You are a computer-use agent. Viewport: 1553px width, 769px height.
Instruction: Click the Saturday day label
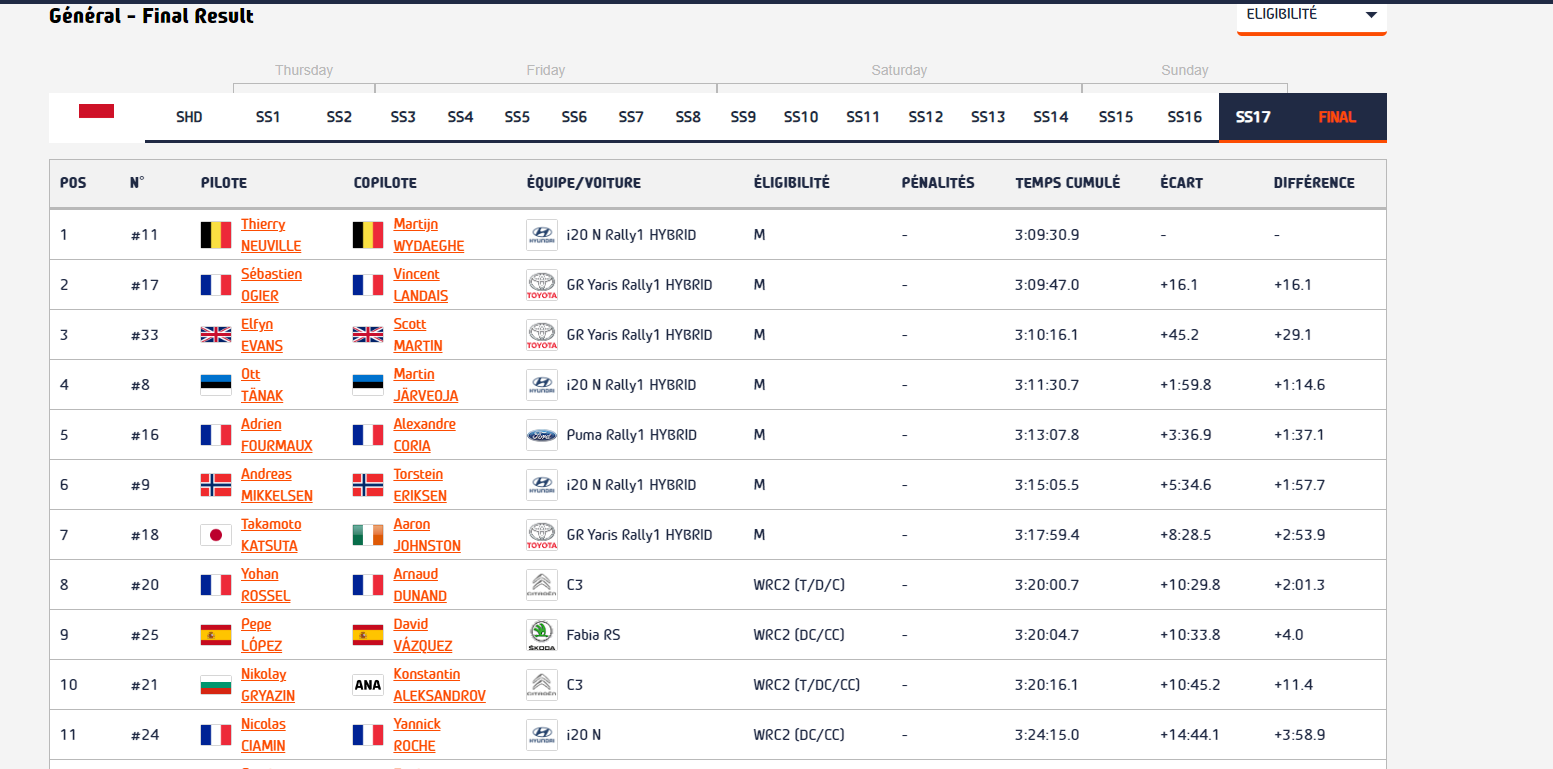tap(899, 70)
